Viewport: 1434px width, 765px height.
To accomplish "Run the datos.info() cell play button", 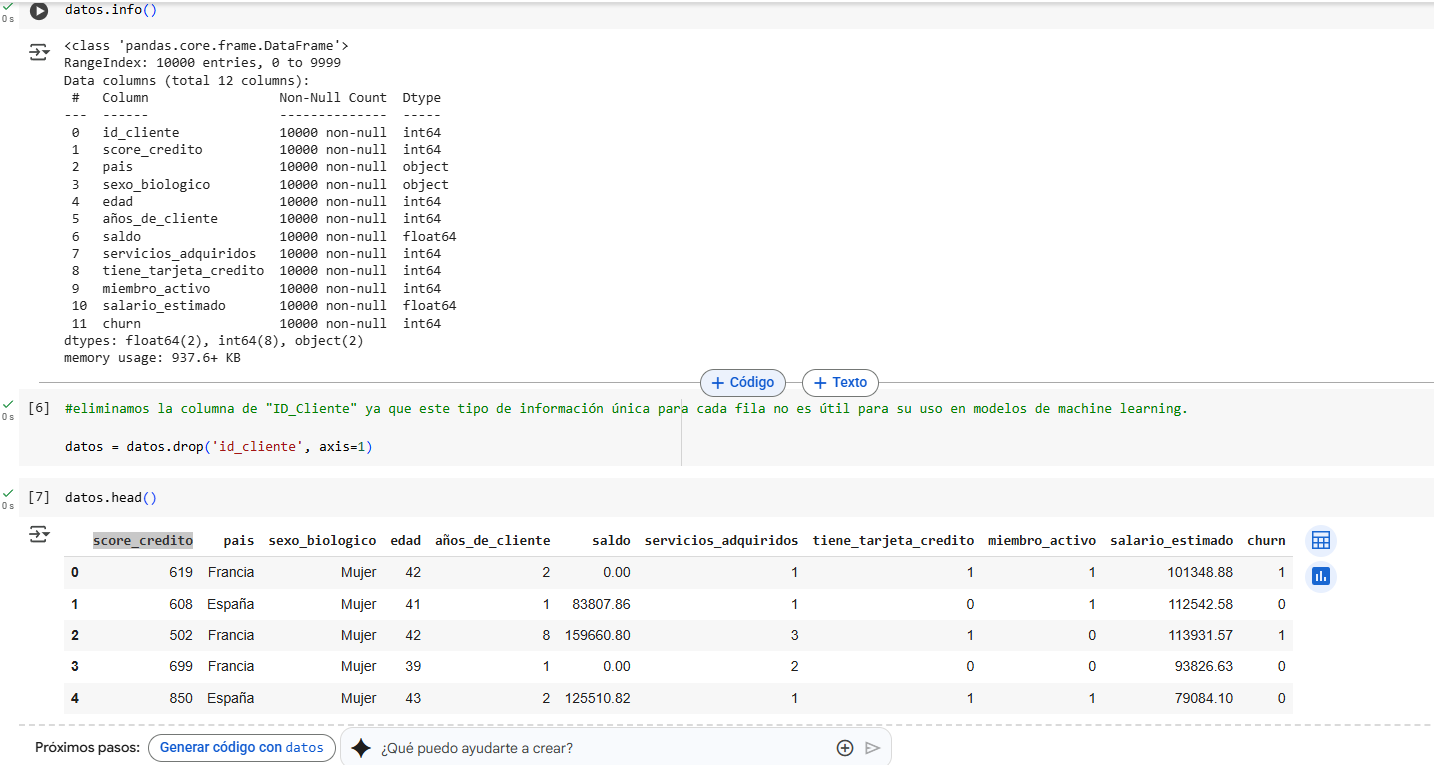I will 38,11.
